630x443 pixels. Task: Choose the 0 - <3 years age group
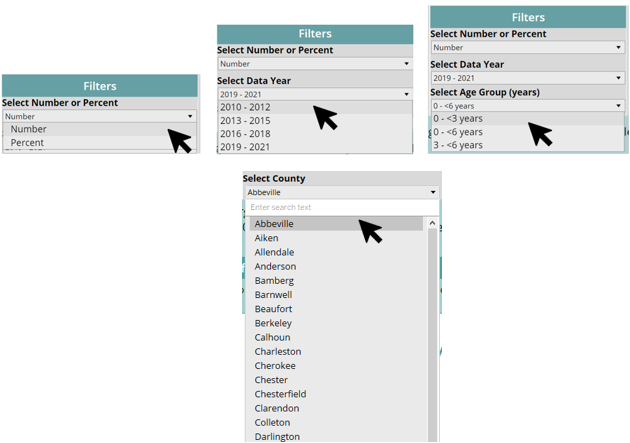[x=458, y=119]
